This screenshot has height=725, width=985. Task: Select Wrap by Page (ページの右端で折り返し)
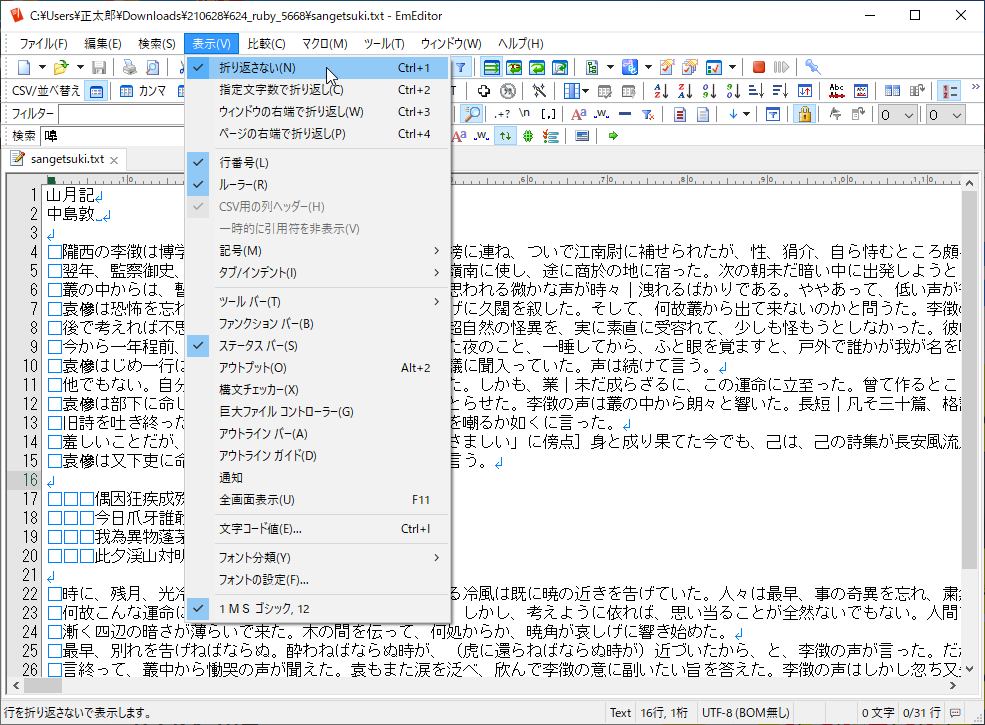(318, 134)
